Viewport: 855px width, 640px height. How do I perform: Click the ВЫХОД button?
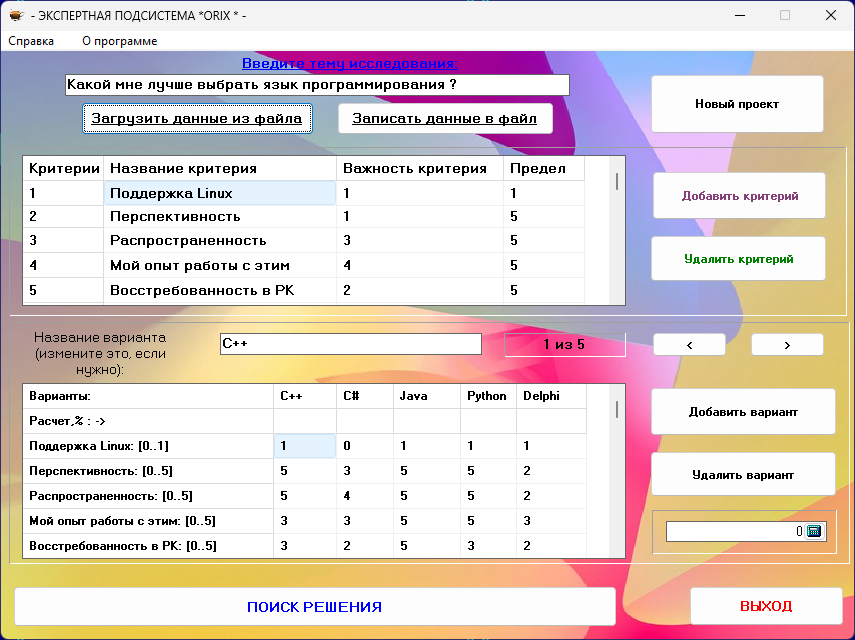[x=766, y=606]
